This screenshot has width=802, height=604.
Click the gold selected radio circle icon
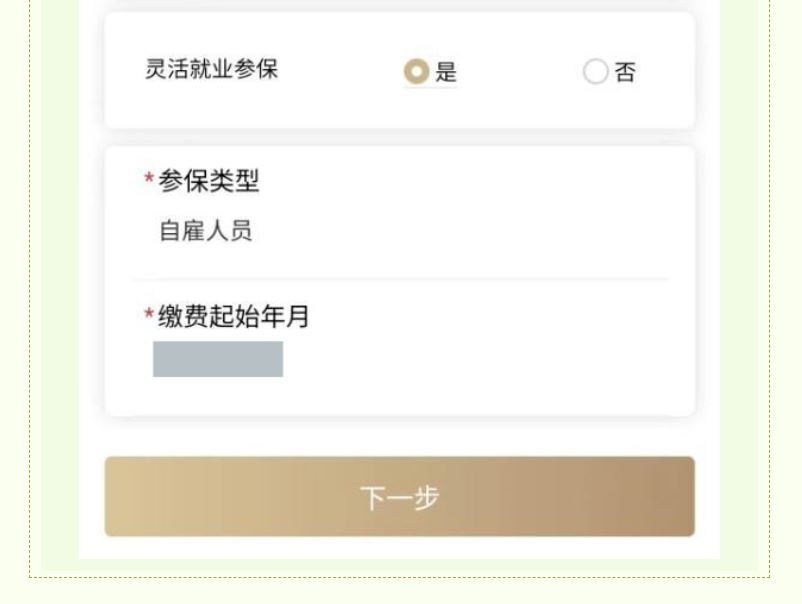[x=416, y=72]
